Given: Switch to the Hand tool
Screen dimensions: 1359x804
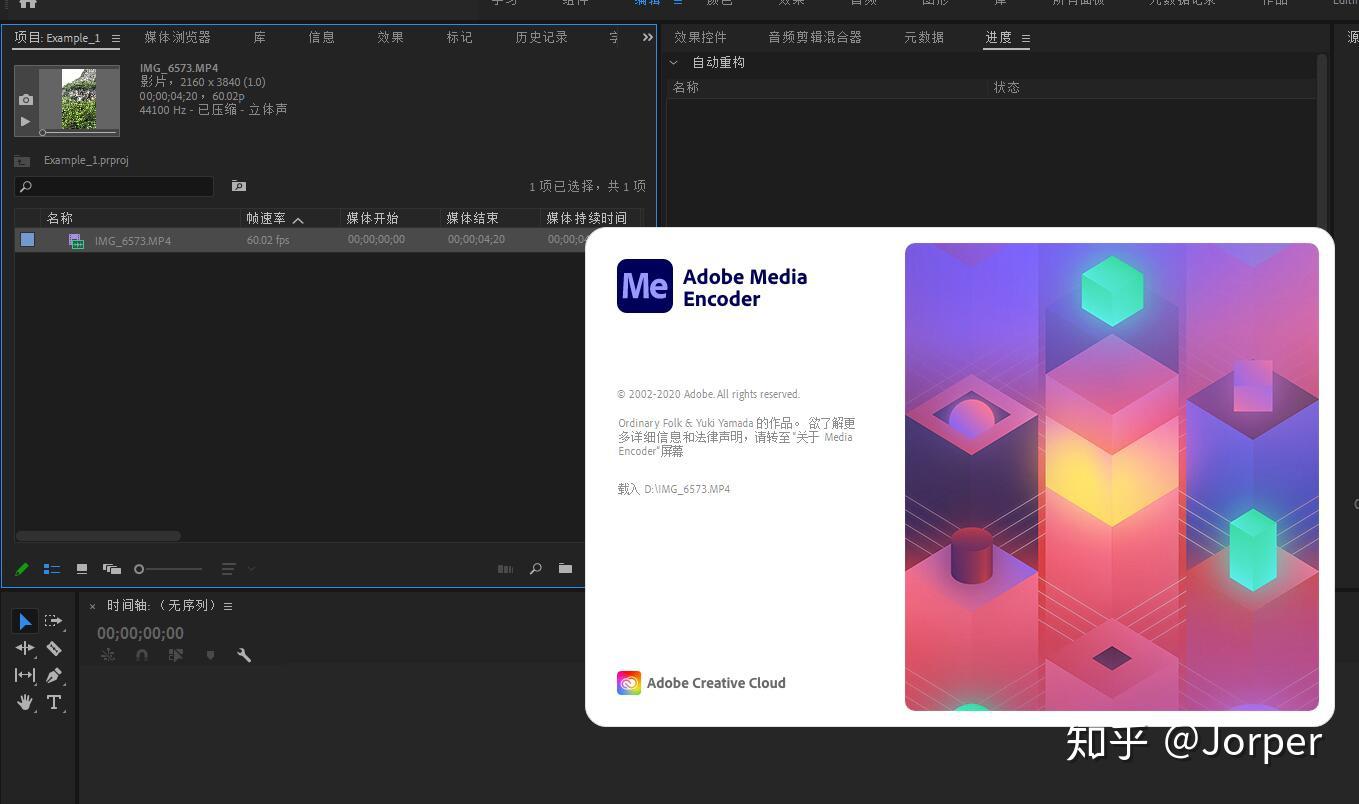Looking at the screenshot, I should (25, 702).
